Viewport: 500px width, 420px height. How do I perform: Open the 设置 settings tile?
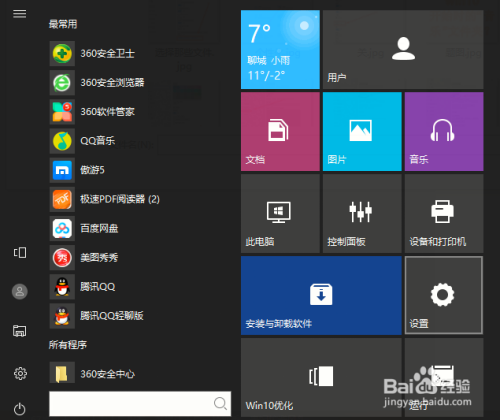tap(444, 295)
